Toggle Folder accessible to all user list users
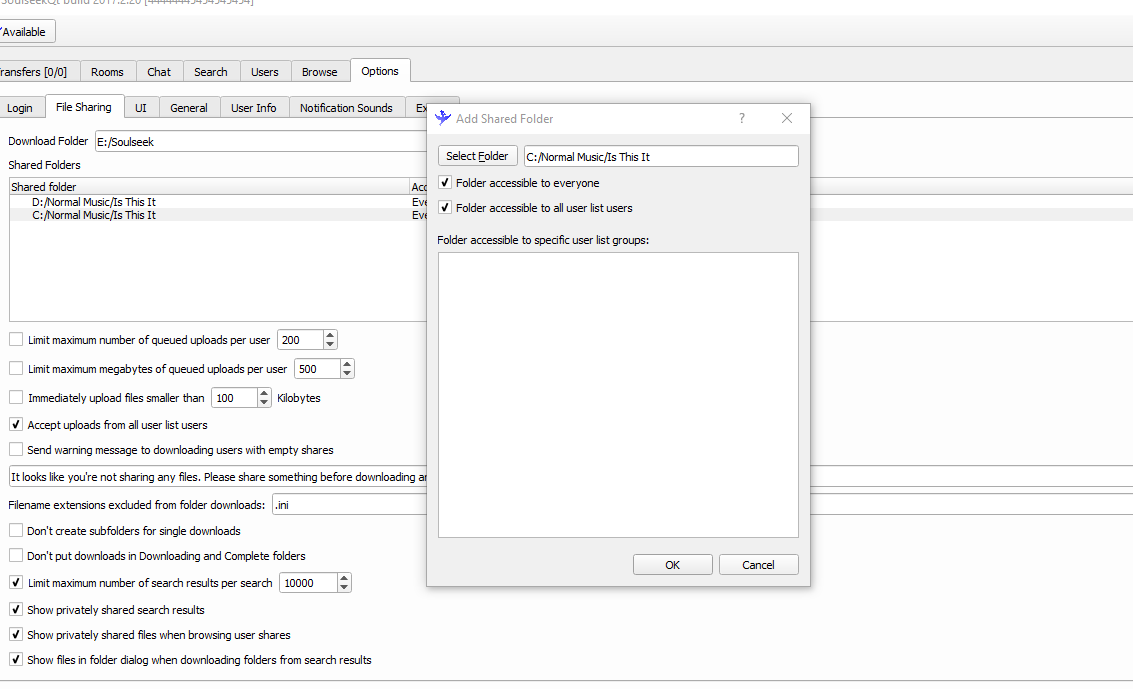This screenshot has height=689, width=1133. pos(445,207)
